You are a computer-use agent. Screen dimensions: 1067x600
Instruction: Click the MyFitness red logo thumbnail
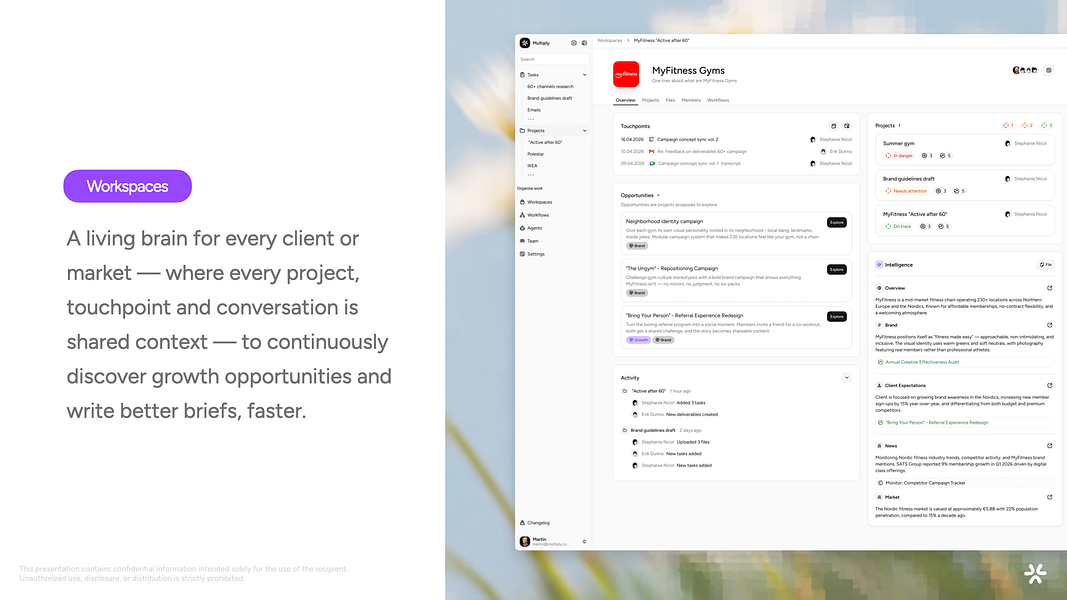tap(626, 74)
